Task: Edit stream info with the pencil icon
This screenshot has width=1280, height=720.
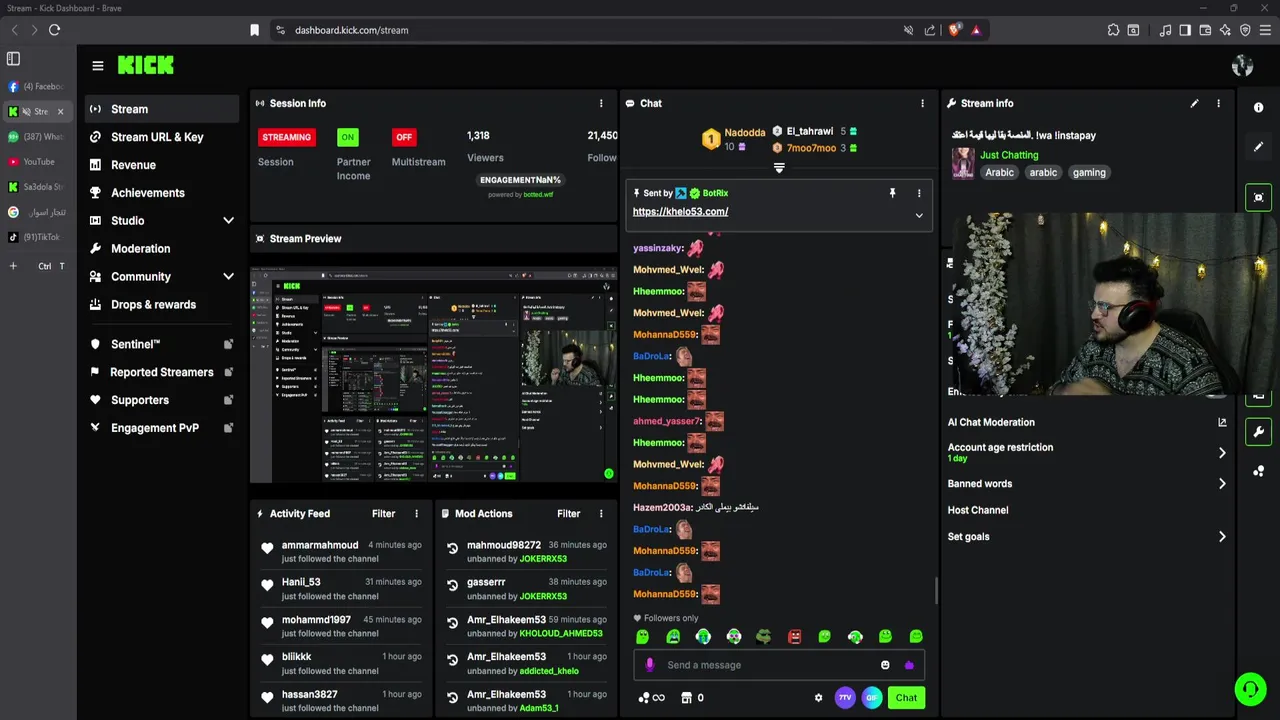Action: (1194, 103)
